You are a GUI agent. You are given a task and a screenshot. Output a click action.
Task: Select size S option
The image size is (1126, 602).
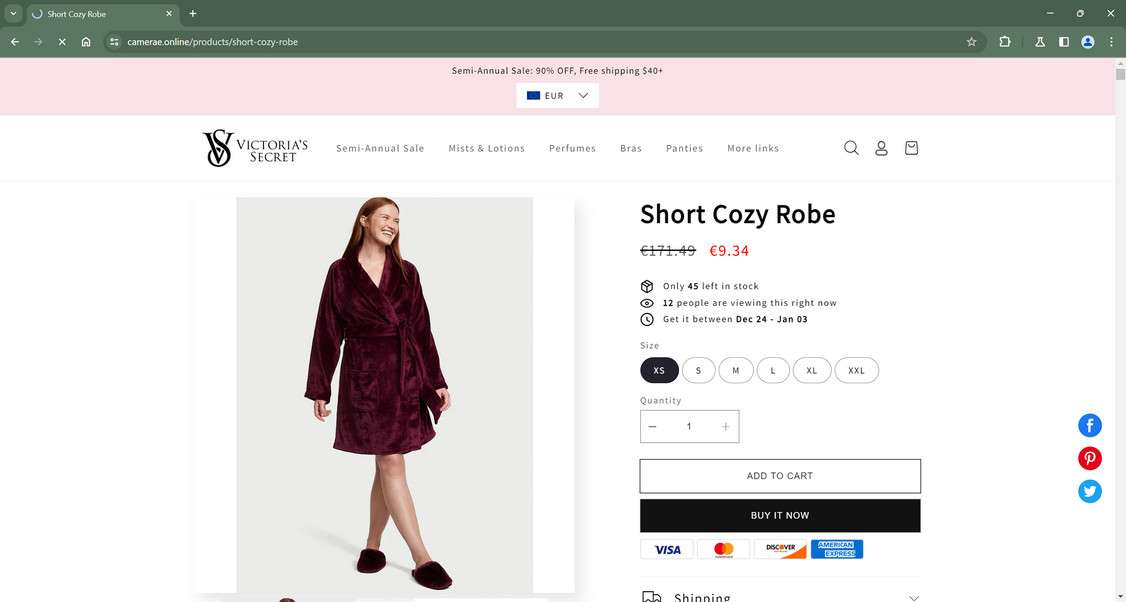(698, 370)
